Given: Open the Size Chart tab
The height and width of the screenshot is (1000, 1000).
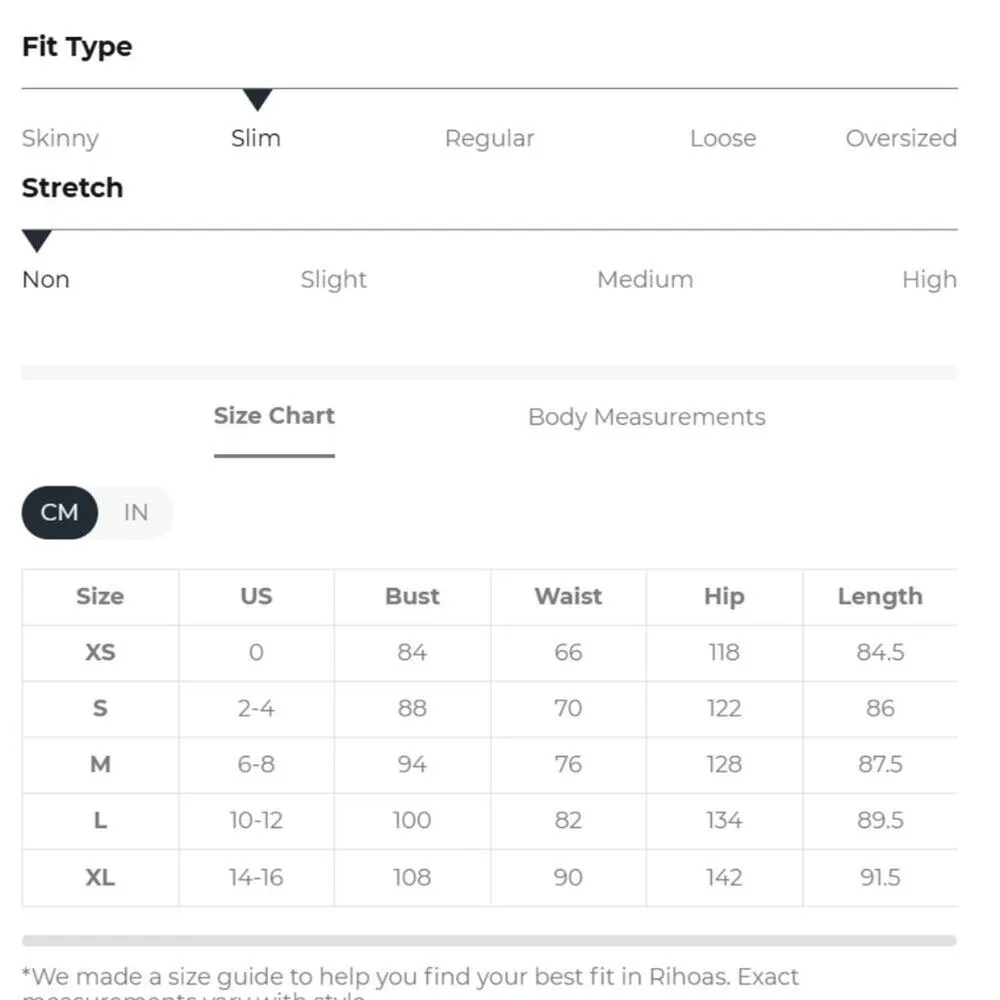Looking at the screenshot, I should (274, 416).
